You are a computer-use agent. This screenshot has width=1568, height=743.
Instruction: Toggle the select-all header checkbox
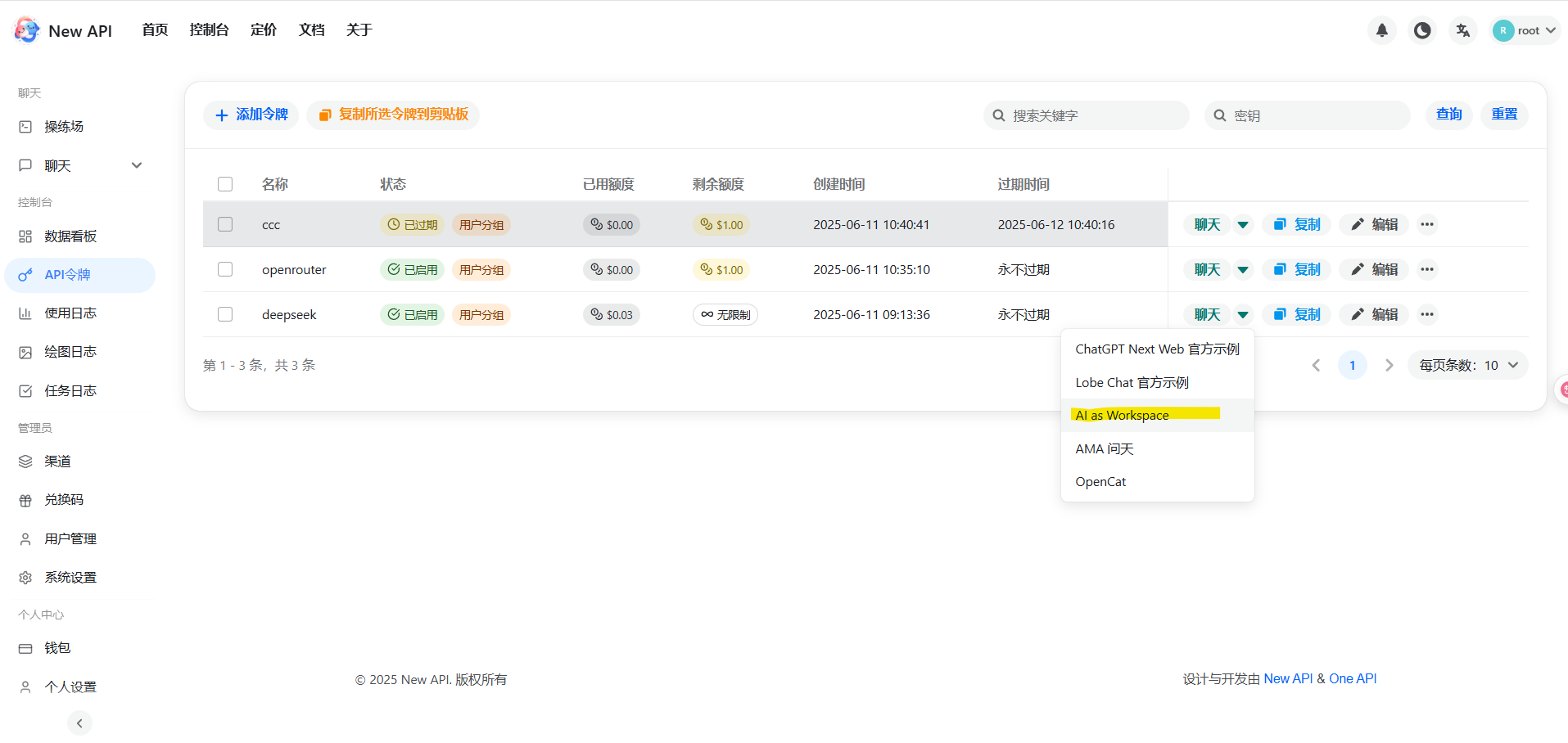(x=225, y=184)
